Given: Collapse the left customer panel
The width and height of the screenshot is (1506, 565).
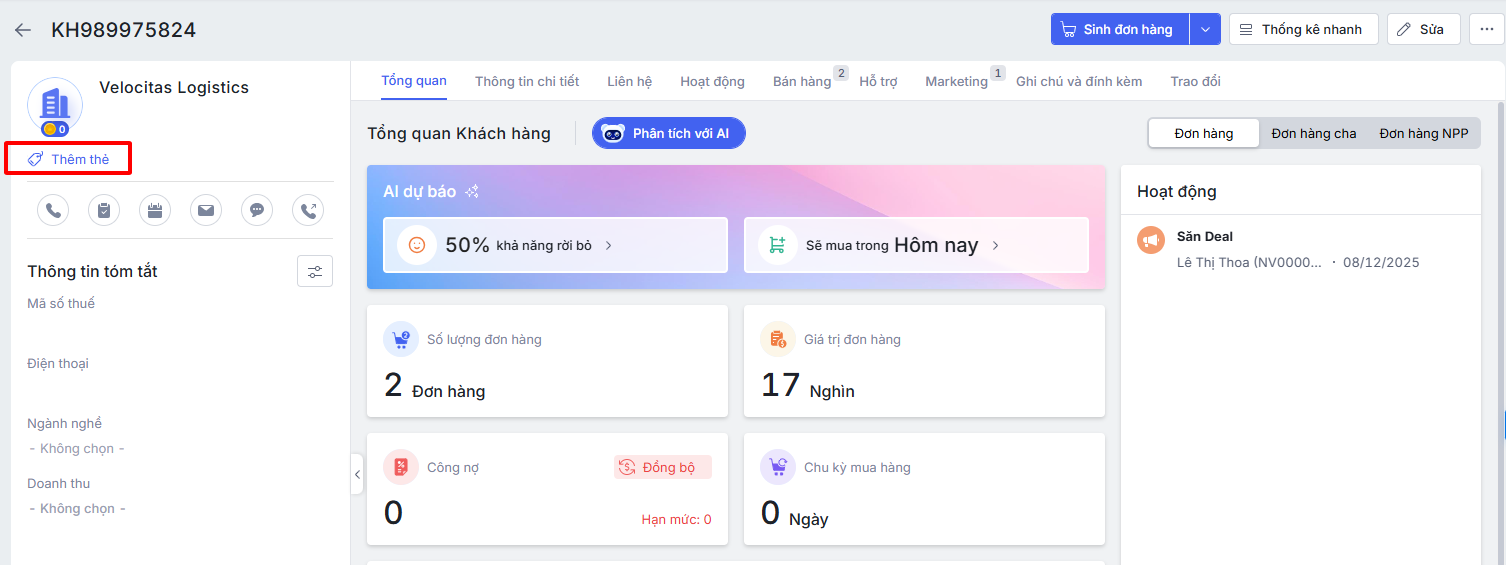Looking at the screenshot, I should tap(357, 474).
